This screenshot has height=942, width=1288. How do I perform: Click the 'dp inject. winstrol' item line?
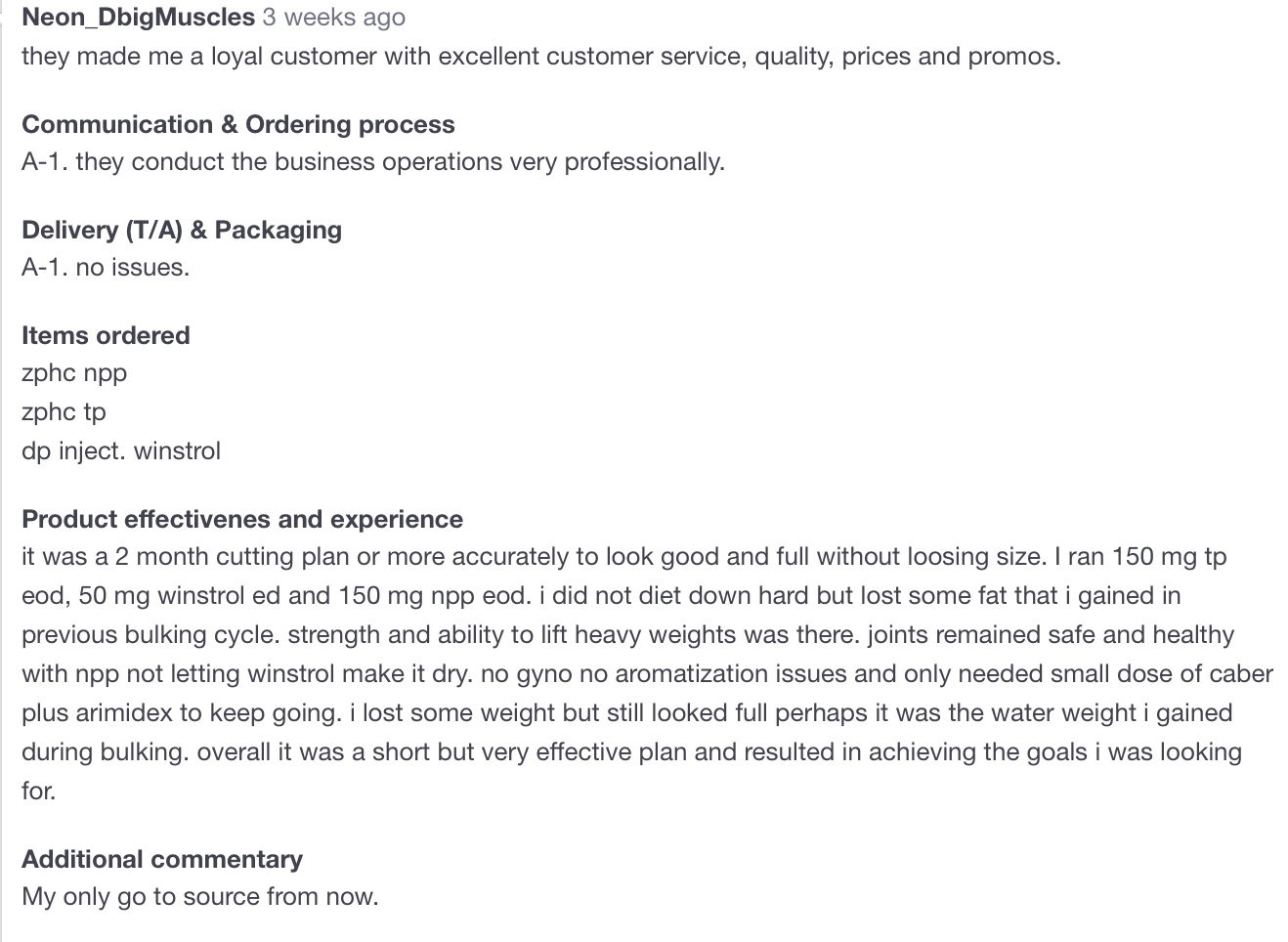pos(121,451)
